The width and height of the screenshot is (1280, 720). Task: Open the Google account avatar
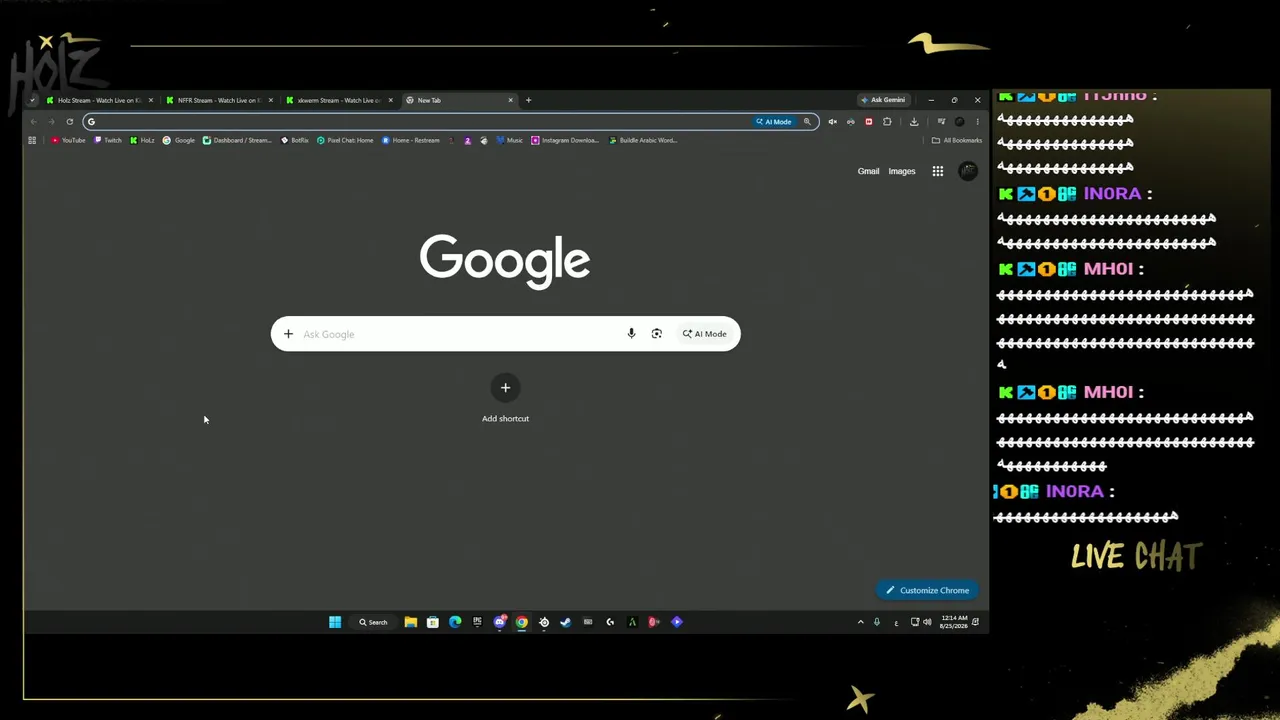[967, 171]
